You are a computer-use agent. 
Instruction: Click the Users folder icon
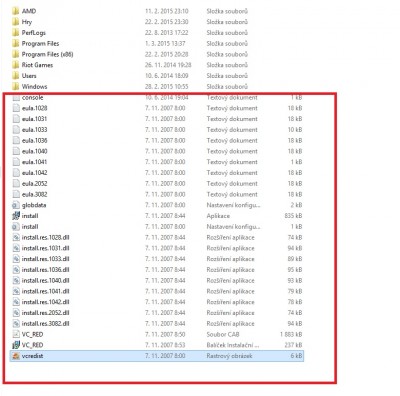pyautogui.click(x=15, y=76)
